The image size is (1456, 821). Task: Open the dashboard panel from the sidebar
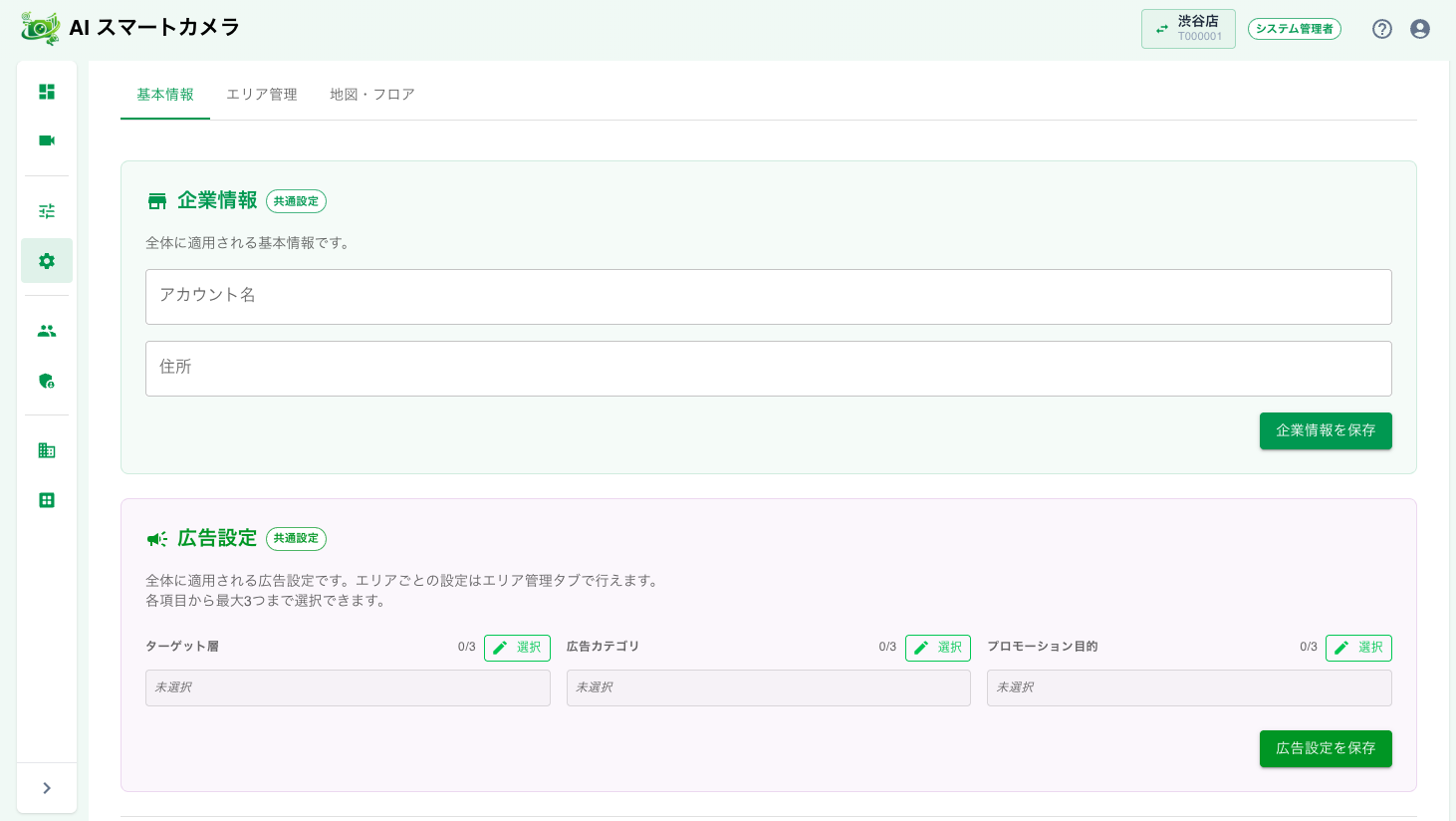click(x=47, y=91)
